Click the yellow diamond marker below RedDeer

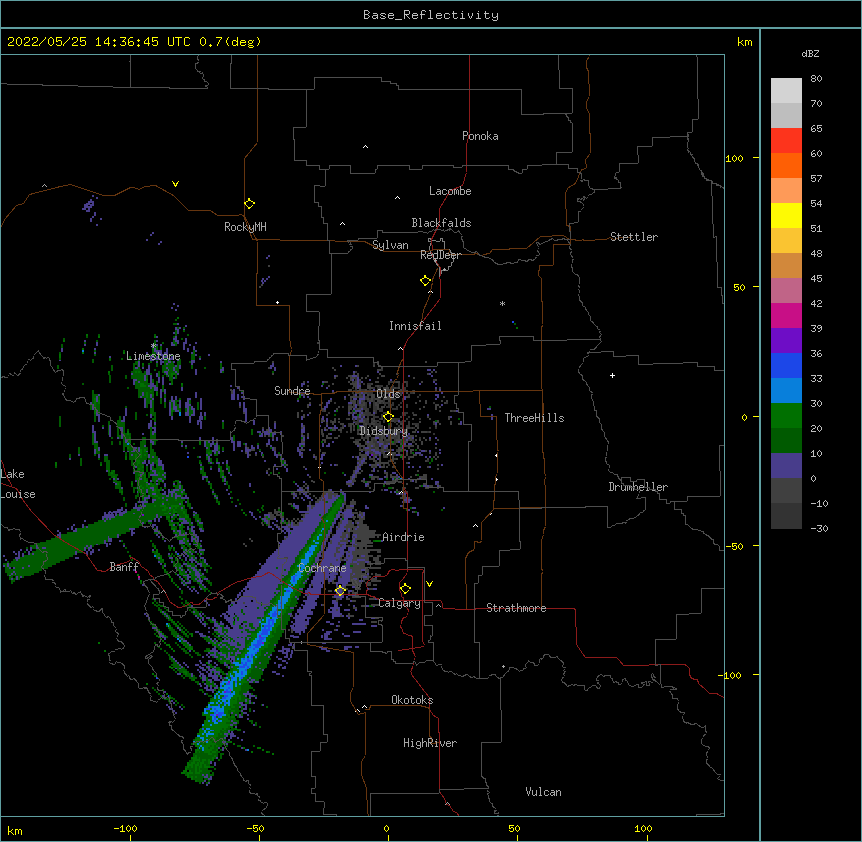tap(426, 281)
